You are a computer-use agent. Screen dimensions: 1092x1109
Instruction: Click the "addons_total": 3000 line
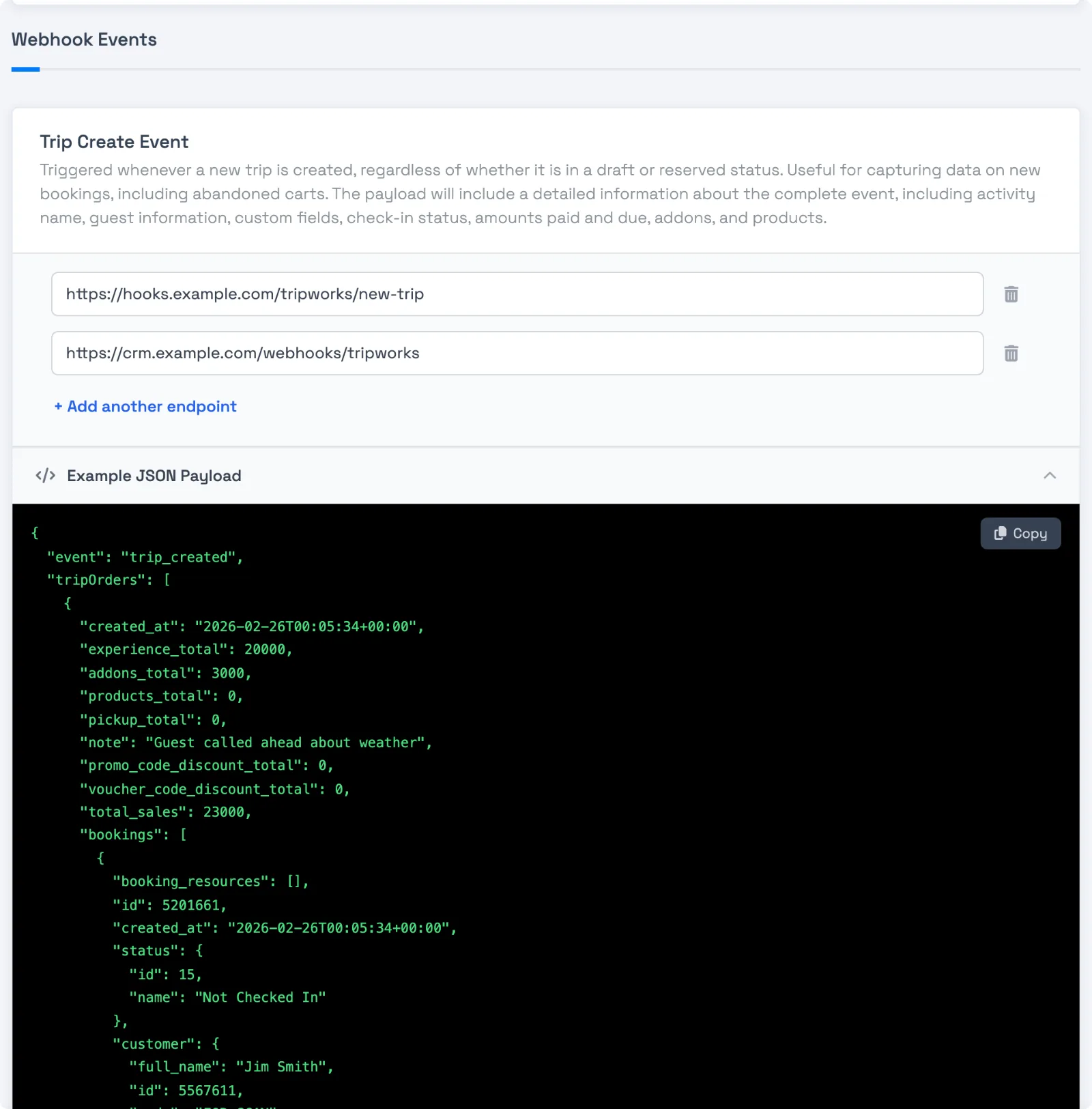click(166, 674)
